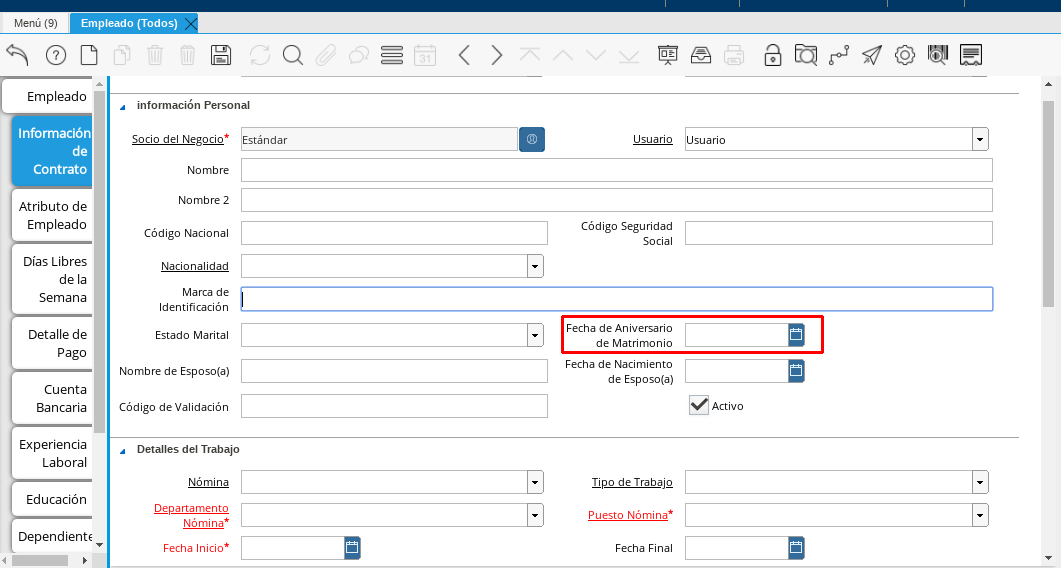Create a new record with the blank page icon

[x=89, y=55]
